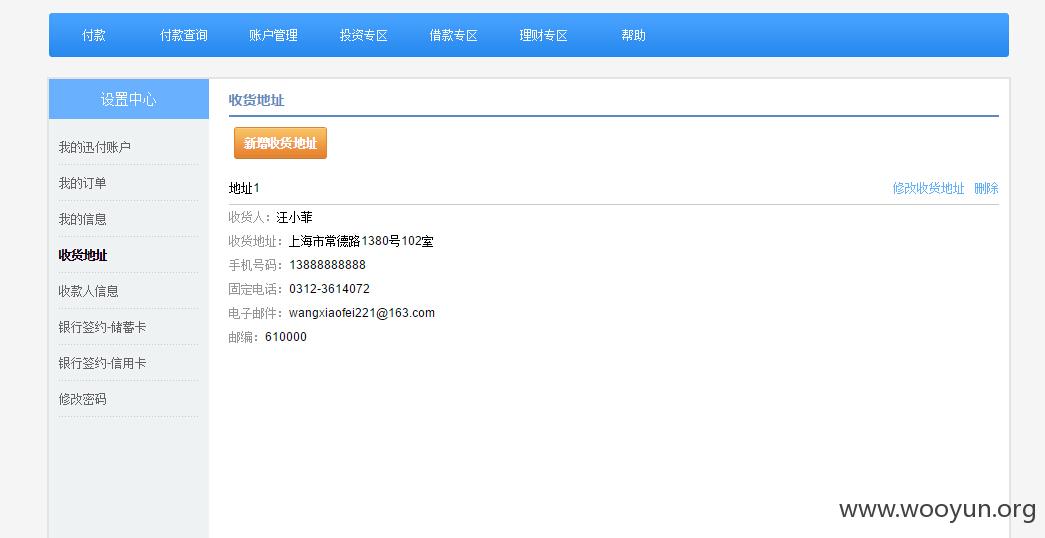Click the 修改收货地址 link
This screenshot has height=538, width=1045.
coord(928,188)
